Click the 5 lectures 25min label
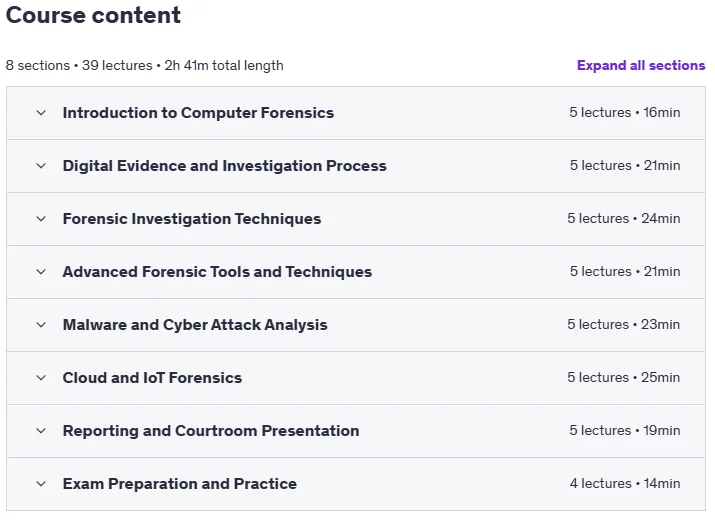This screenshot has width=715, height=521. pyautogui.click(x=623, y=377)
